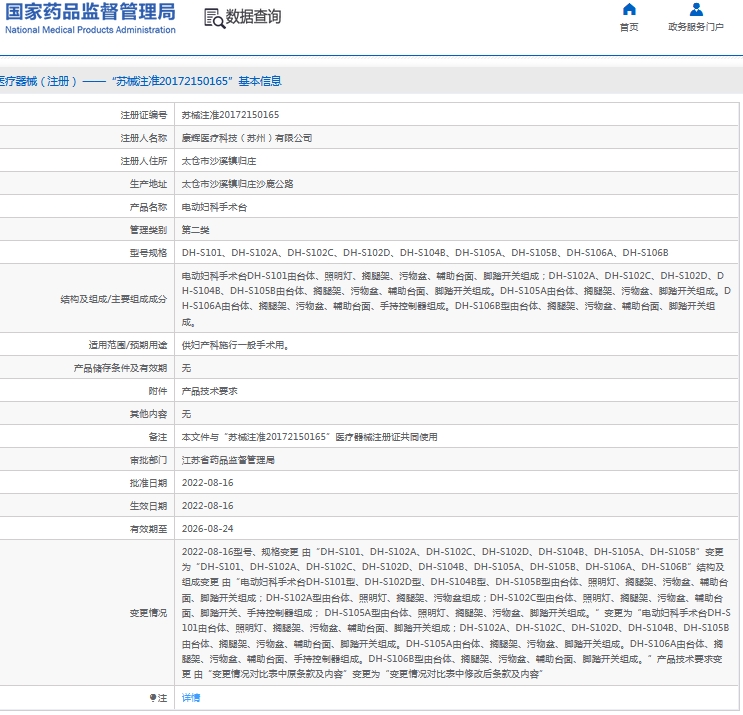Click management category value 第二类

pyautogui.click(x=195, y=230)
